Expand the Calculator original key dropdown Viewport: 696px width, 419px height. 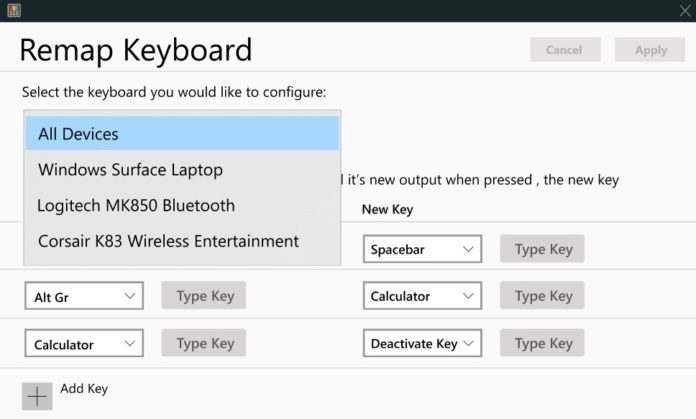point(84,344)
